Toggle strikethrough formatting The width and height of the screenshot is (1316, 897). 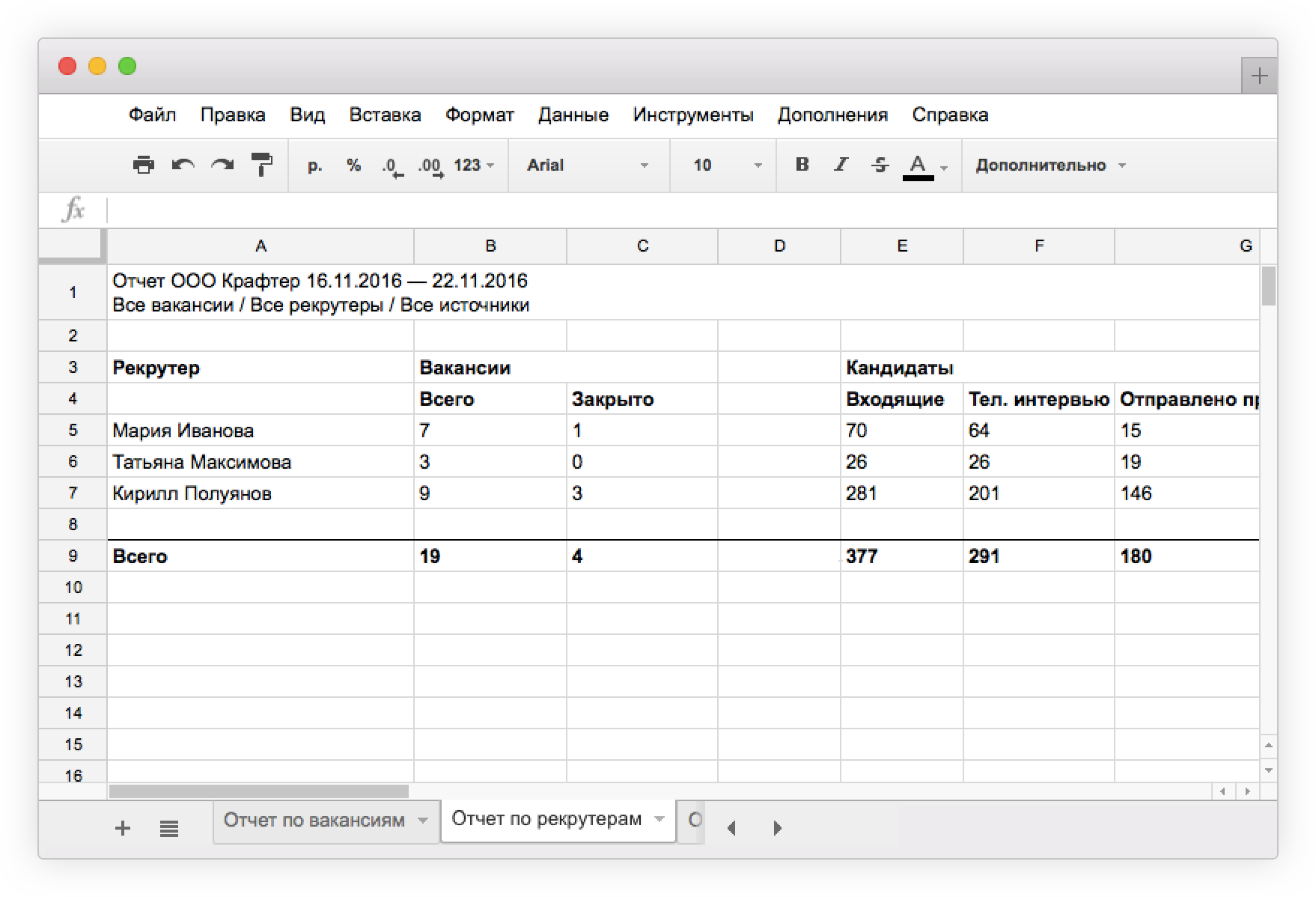pyautogui.click(x=880, y=165)
